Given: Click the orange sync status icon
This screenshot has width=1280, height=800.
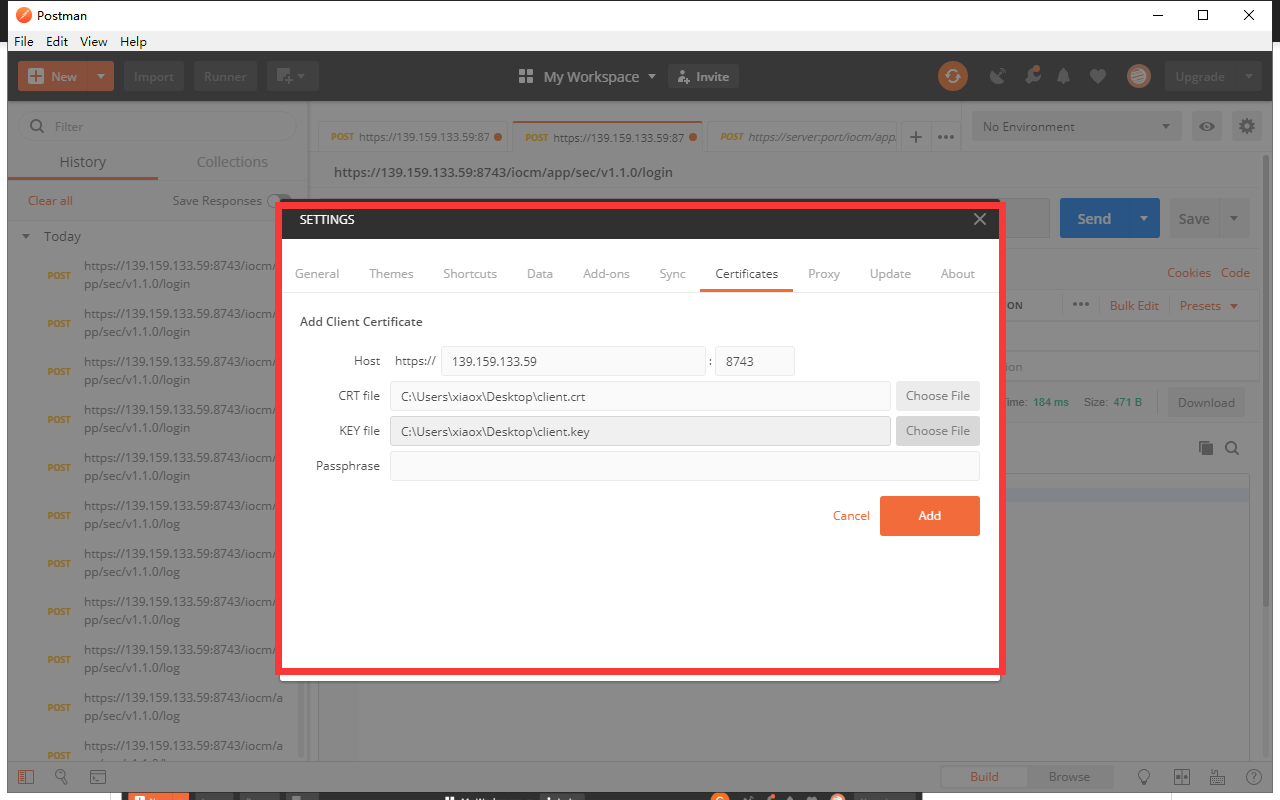Looking at the screenshot, I should pyautogui.click(x=953, y=76).
